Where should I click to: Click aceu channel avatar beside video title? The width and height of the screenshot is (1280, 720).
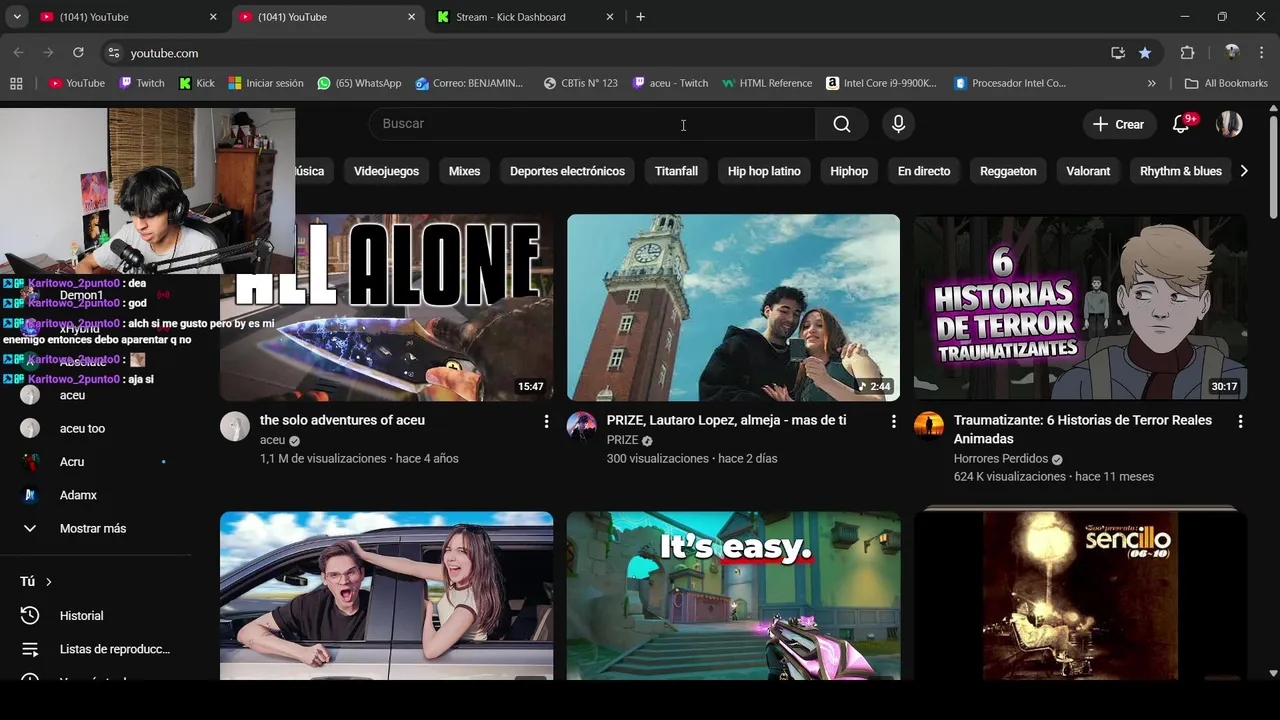tap(235, 426)
